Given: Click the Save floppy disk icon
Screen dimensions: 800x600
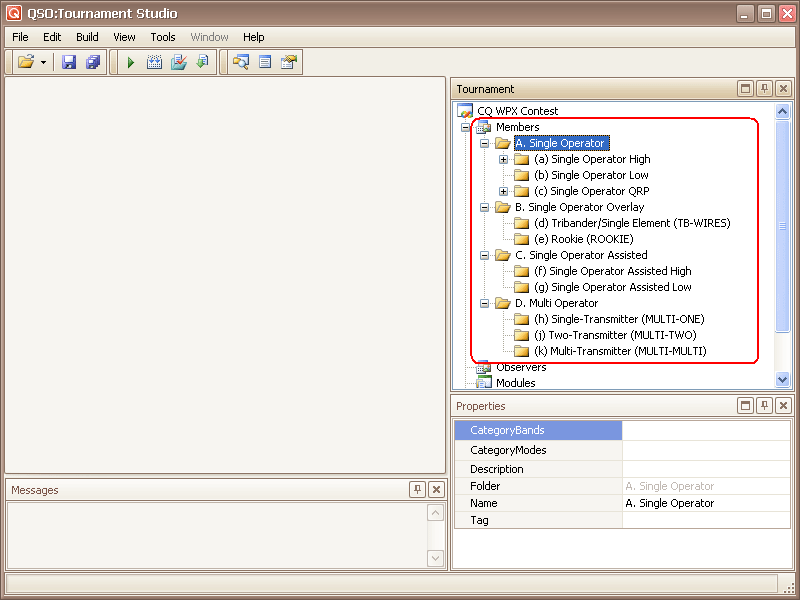Looking at the screenshot, I should [x=69, y=62].
